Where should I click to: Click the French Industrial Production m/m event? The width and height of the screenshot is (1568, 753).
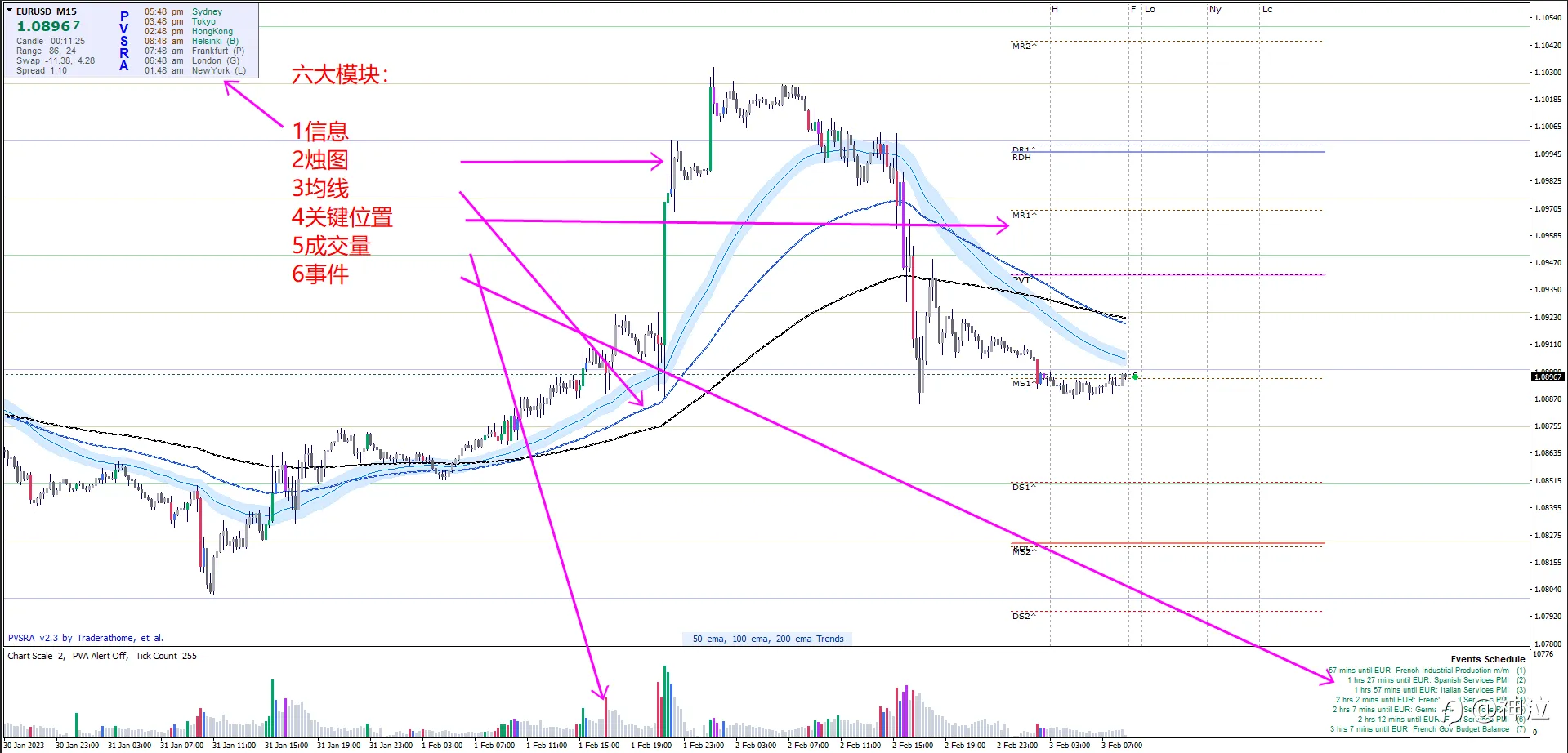click(x=1427, y=671)
